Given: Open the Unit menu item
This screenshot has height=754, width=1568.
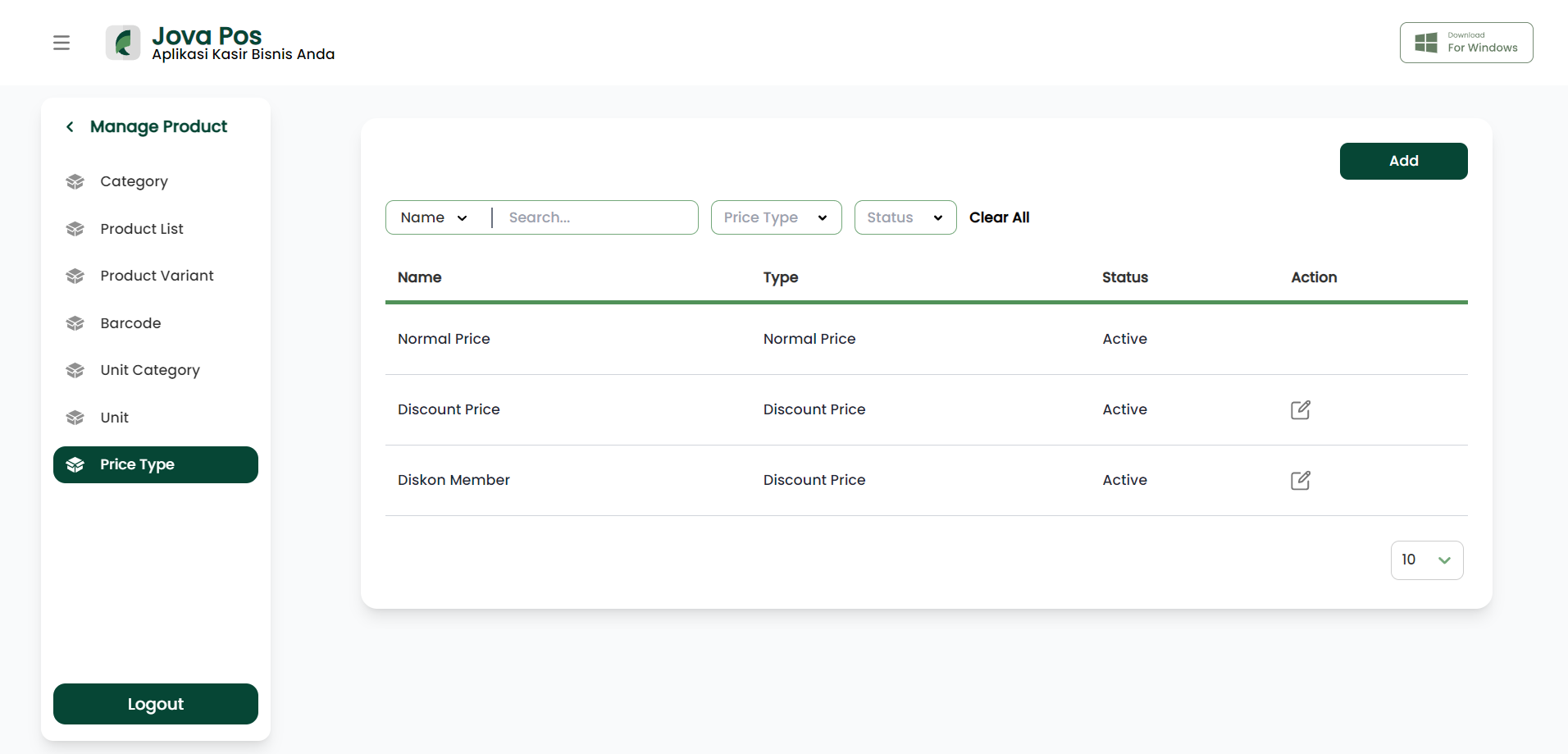Looking at the screenshot, I should [156, 418].
